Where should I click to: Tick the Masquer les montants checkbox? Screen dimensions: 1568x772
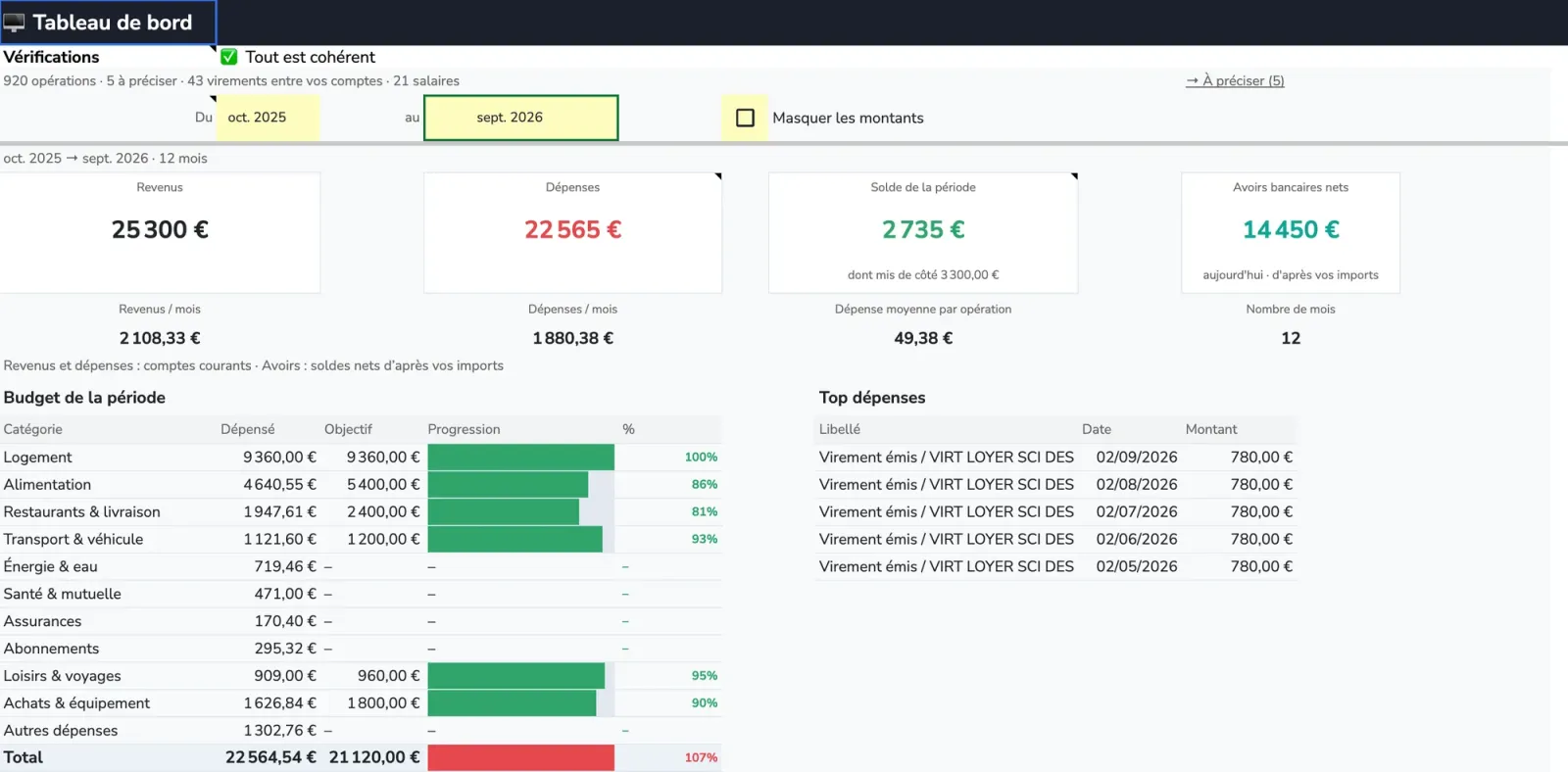(745, 118)
